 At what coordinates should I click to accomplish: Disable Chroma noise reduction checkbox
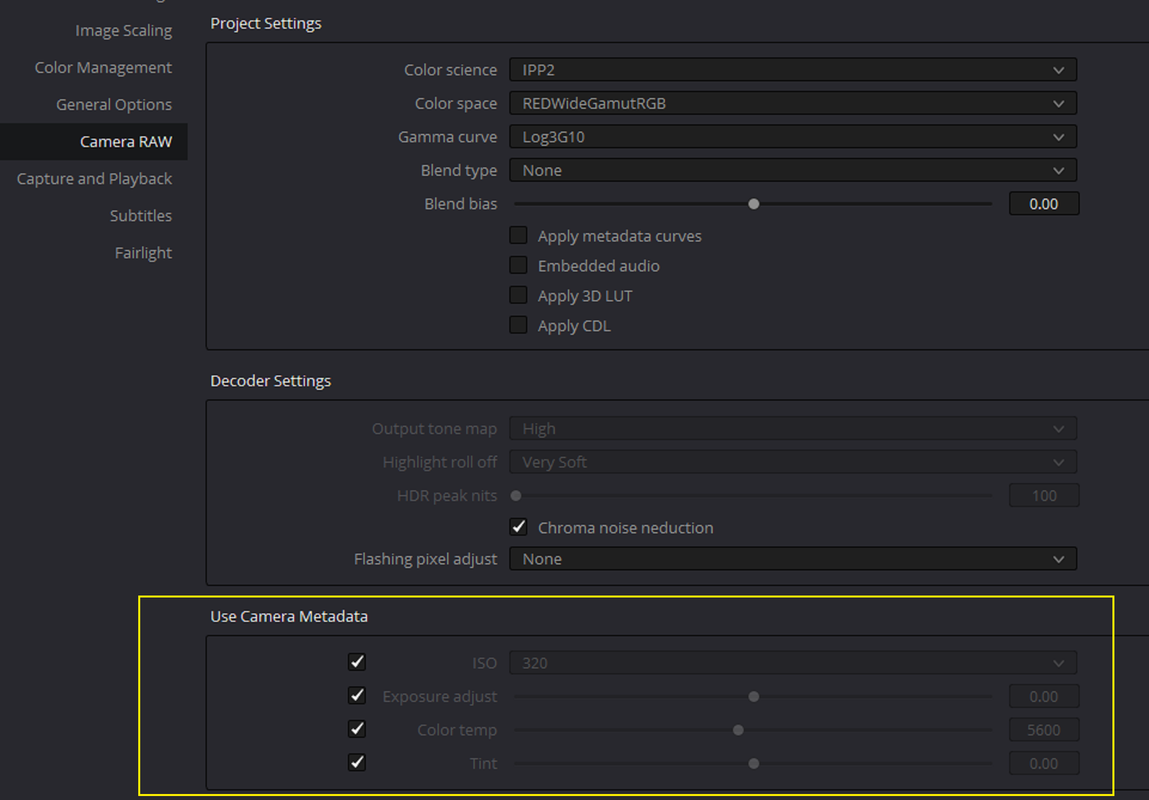[x=518, y=527]
